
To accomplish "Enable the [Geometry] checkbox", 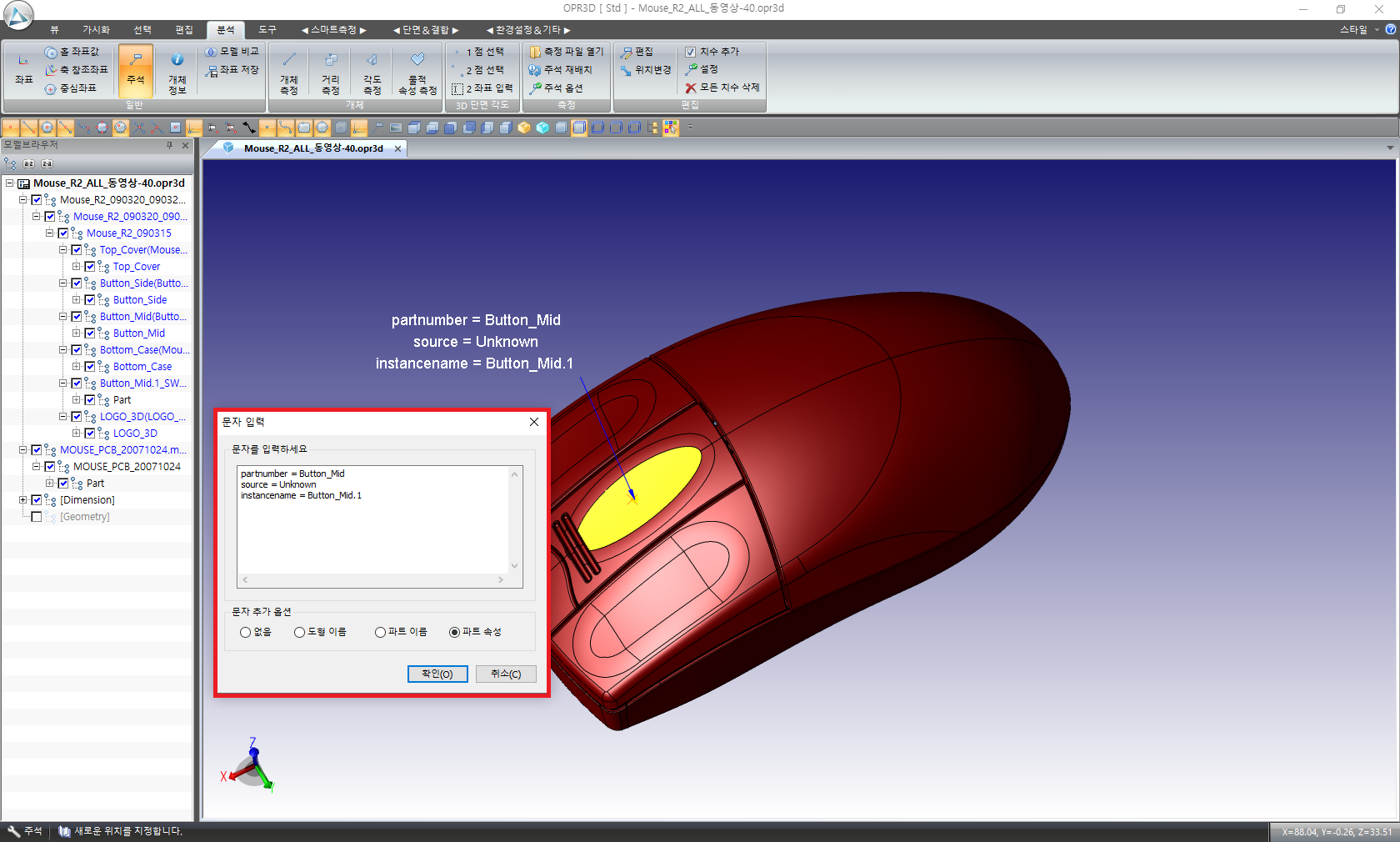I will pyautogui.click(x=37, y=517).
